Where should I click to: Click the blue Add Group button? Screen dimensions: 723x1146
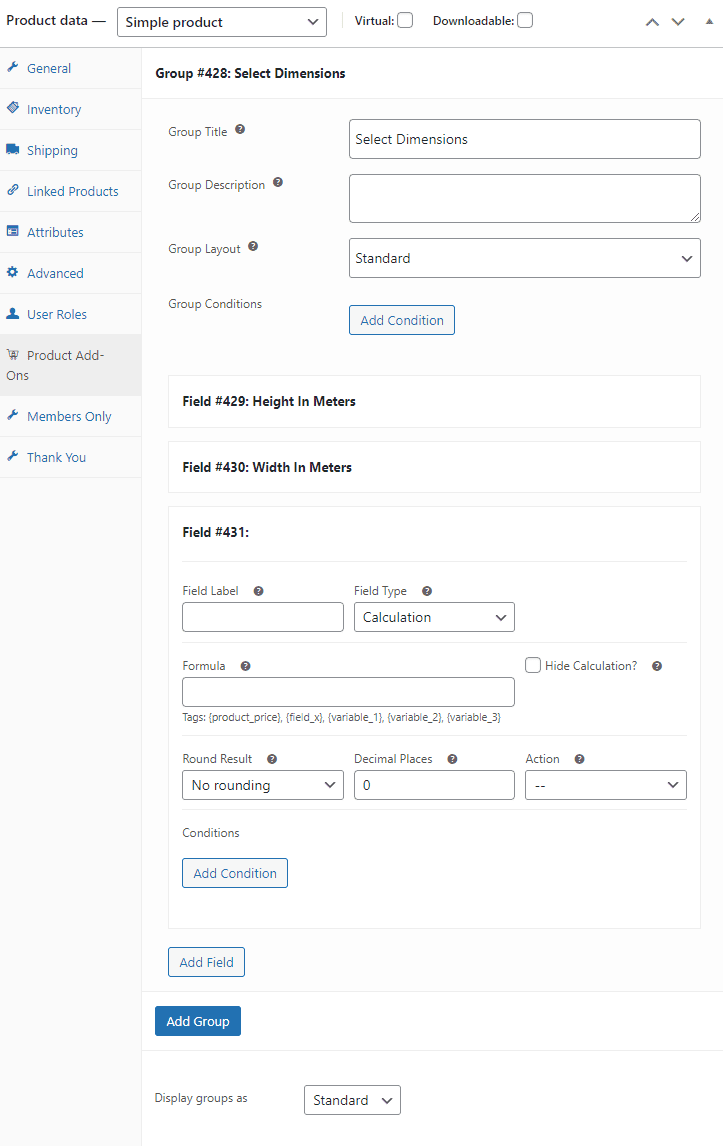(x=197, y=1021)
